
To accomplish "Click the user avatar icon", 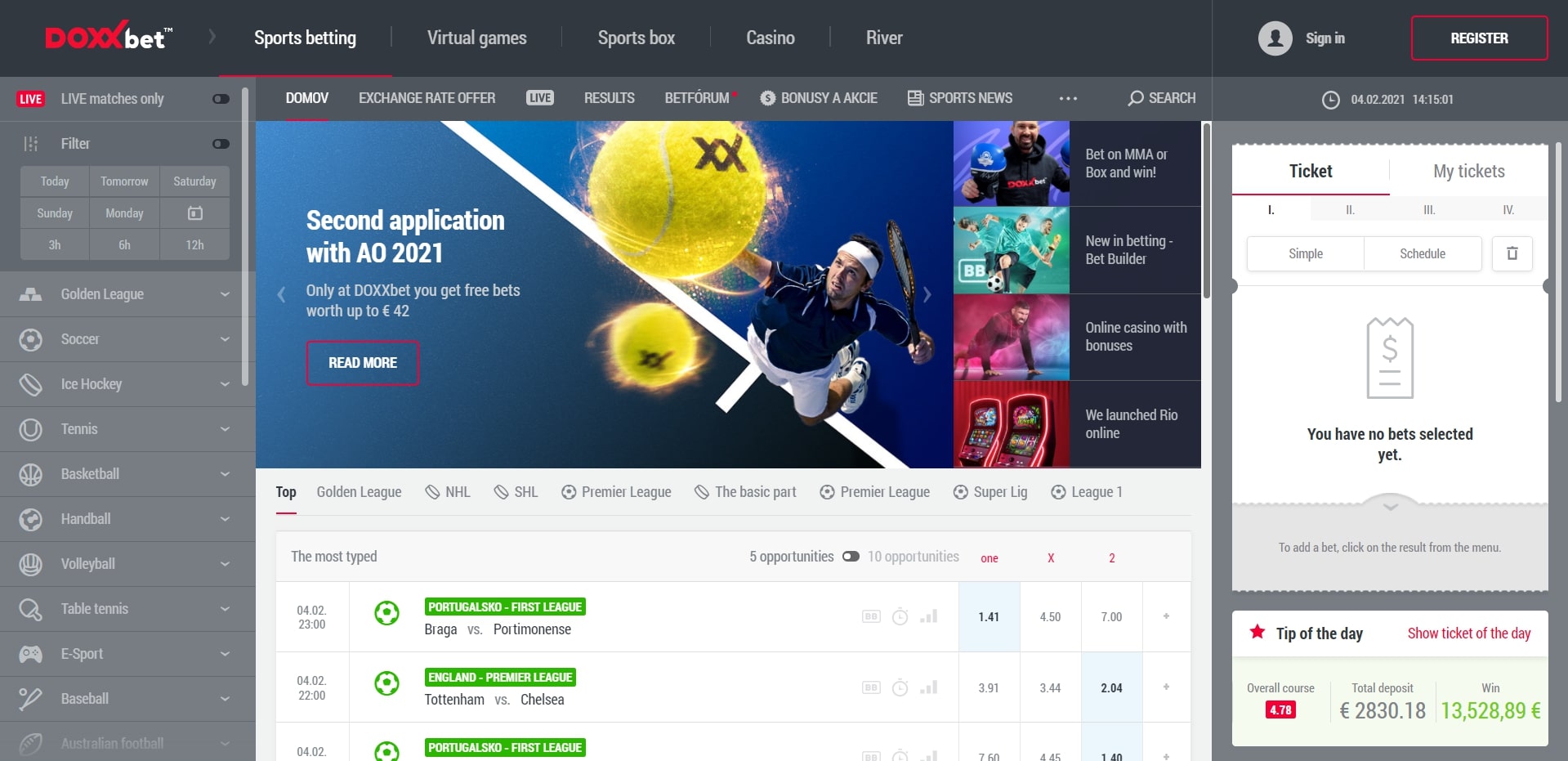I will (1275, 38).
